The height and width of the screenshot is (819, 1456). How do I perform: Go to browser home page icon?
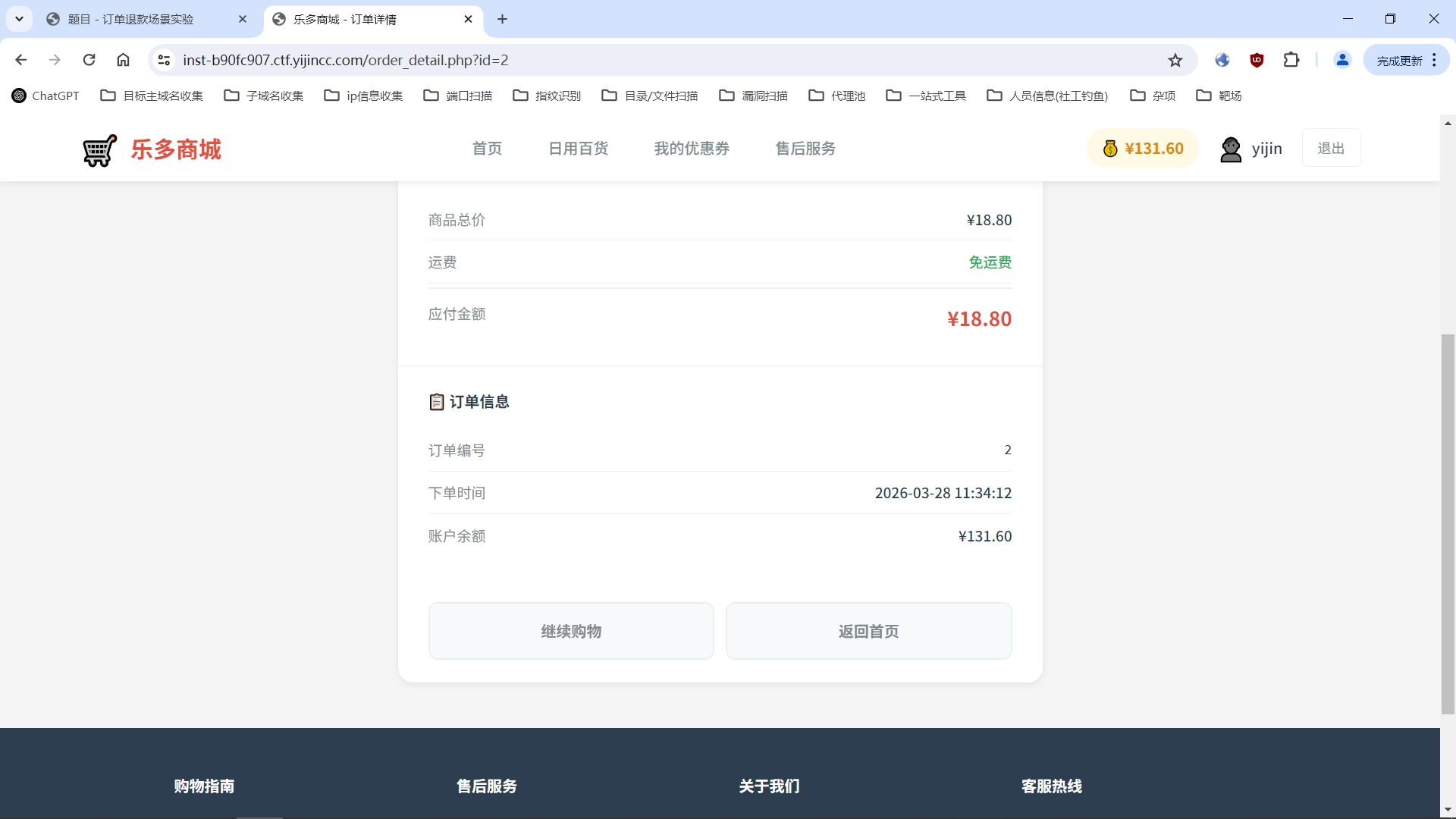123,60
